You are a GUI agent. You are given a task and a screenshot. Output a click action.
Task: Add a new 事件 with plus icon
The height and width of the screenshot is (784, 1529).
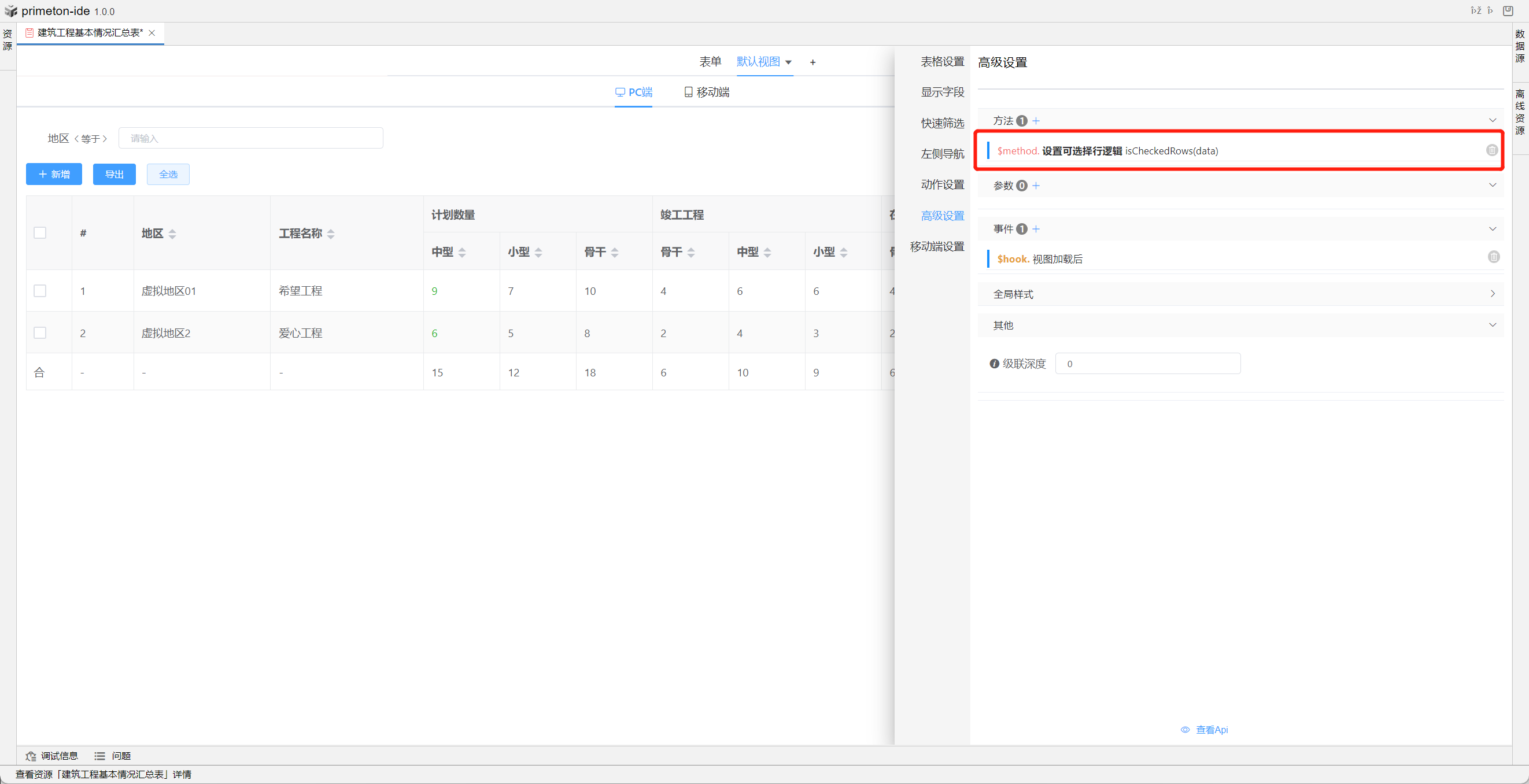pyautogui.click(x=1036, y=228)
